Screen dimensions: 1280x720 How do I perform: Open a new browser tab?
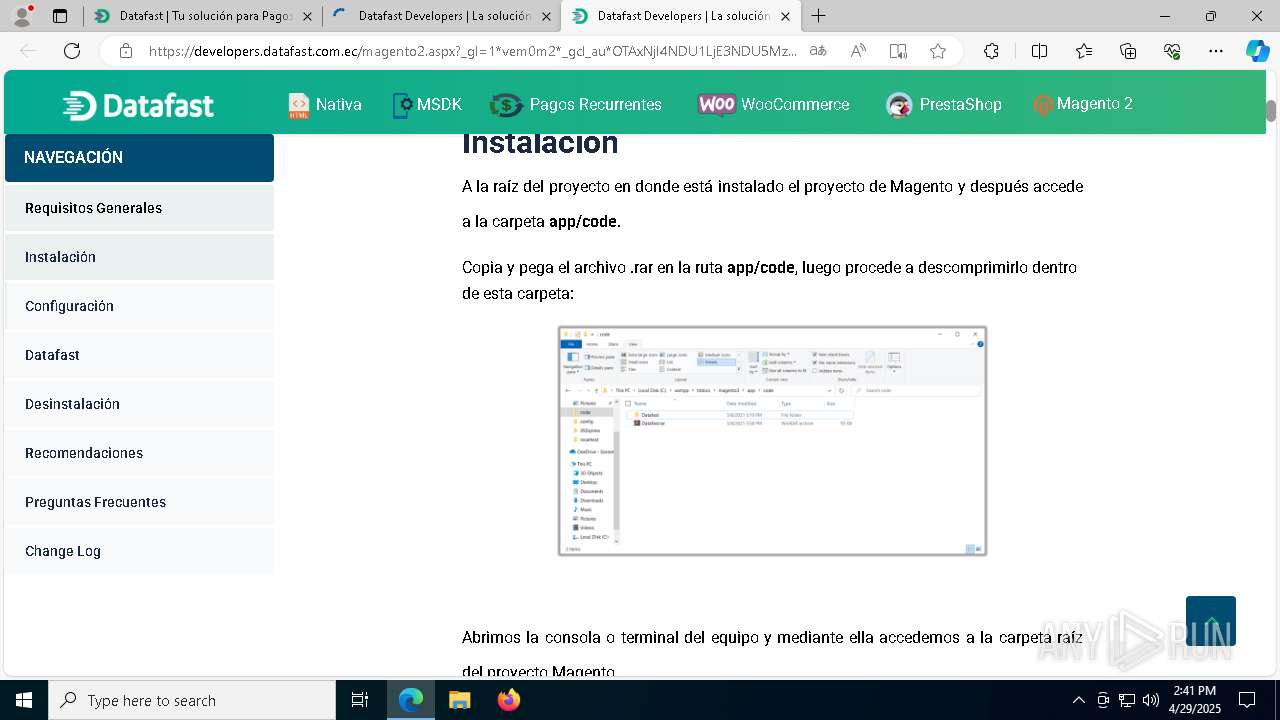tap(818, 16)
